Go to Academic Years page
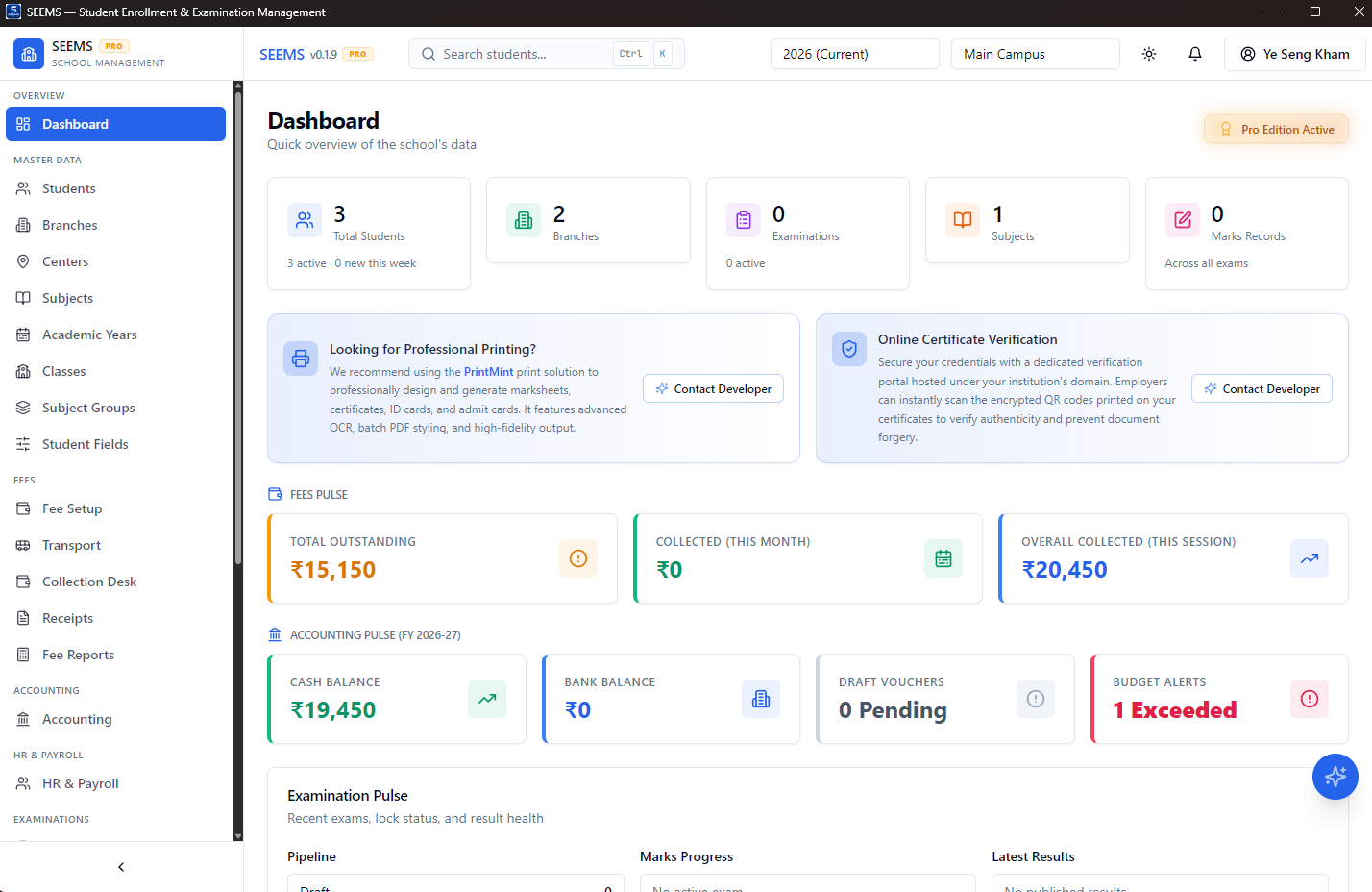Viewport: 1372px width, 892px height. tap(115, 334)
